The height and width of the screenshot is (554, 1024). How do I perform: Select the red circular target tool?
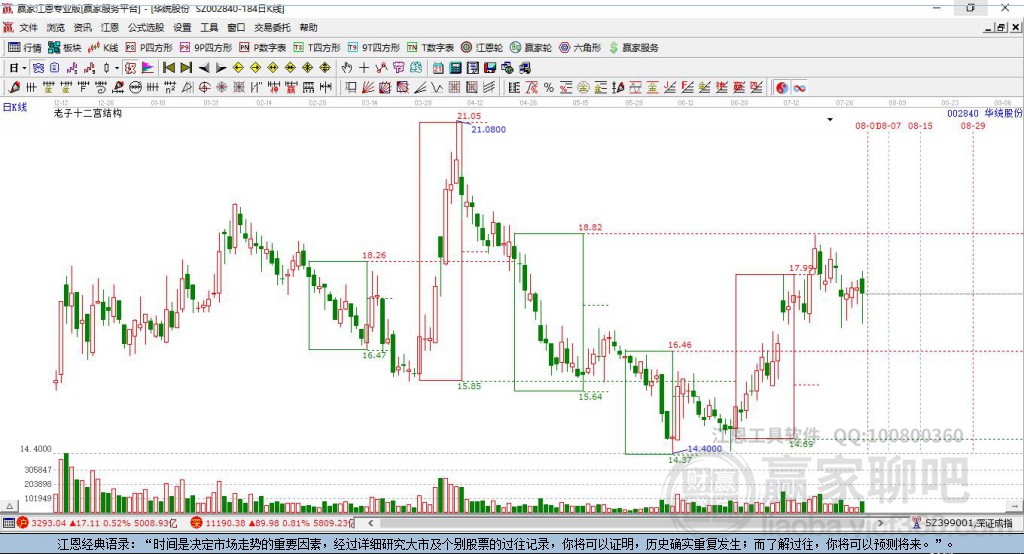tap(204, 88)
